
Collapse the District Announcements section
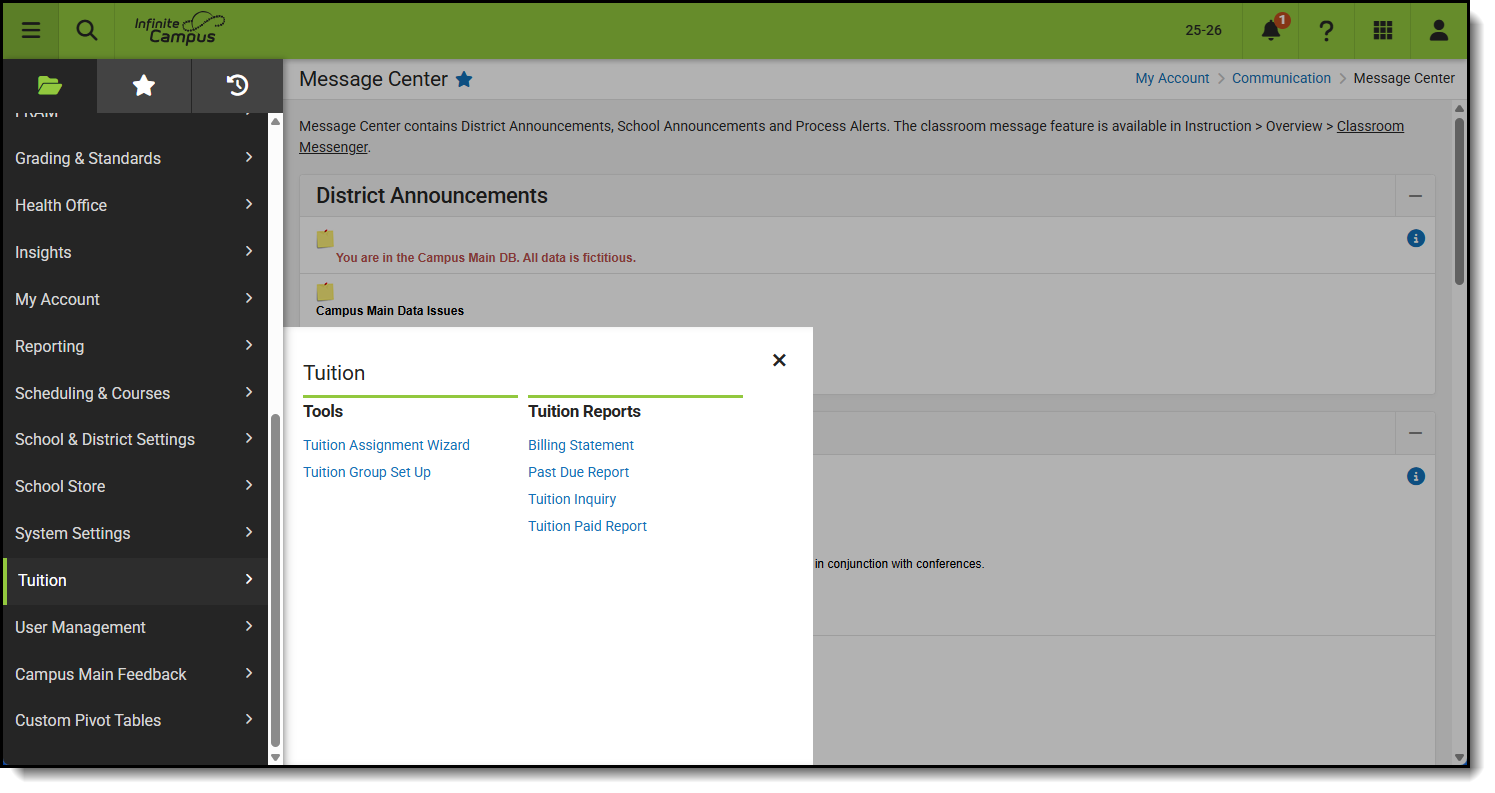(1415, 196)
